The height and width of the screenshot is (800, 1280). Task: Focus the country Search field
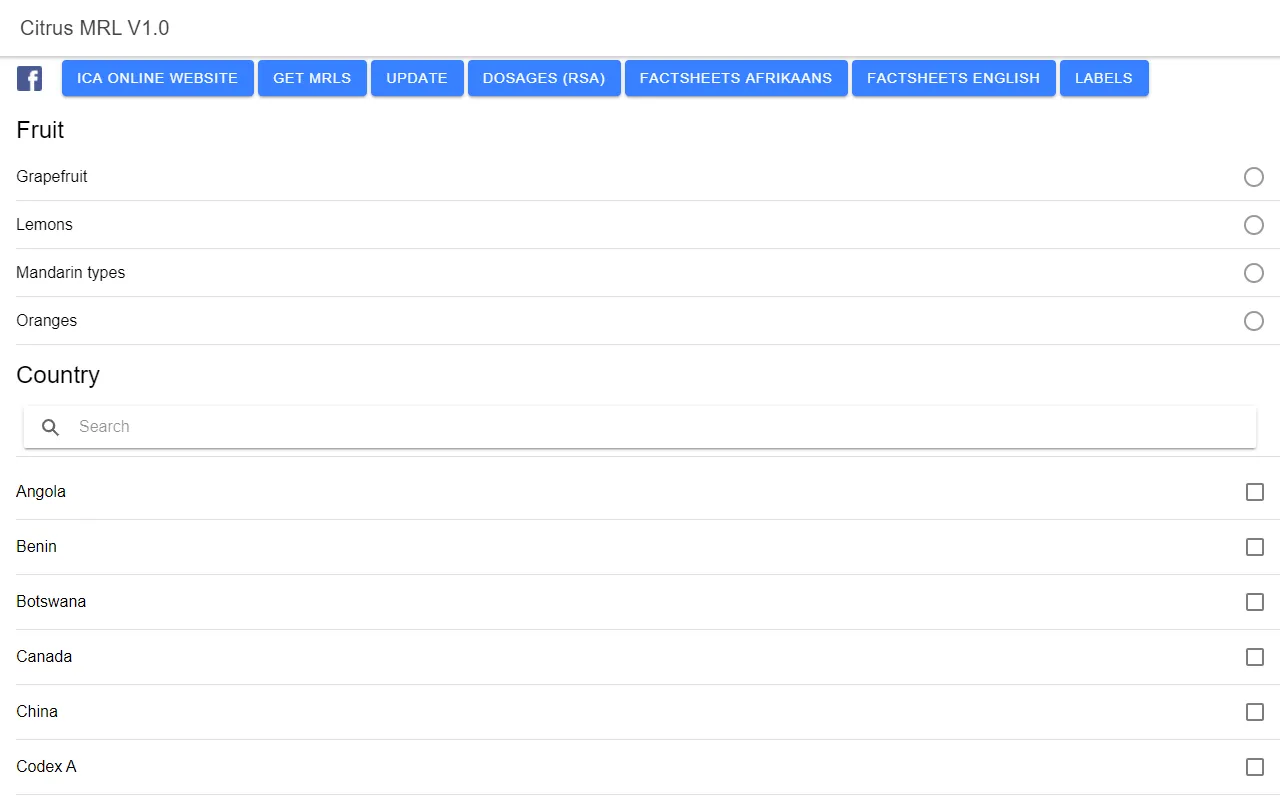[x=640, y=427]
